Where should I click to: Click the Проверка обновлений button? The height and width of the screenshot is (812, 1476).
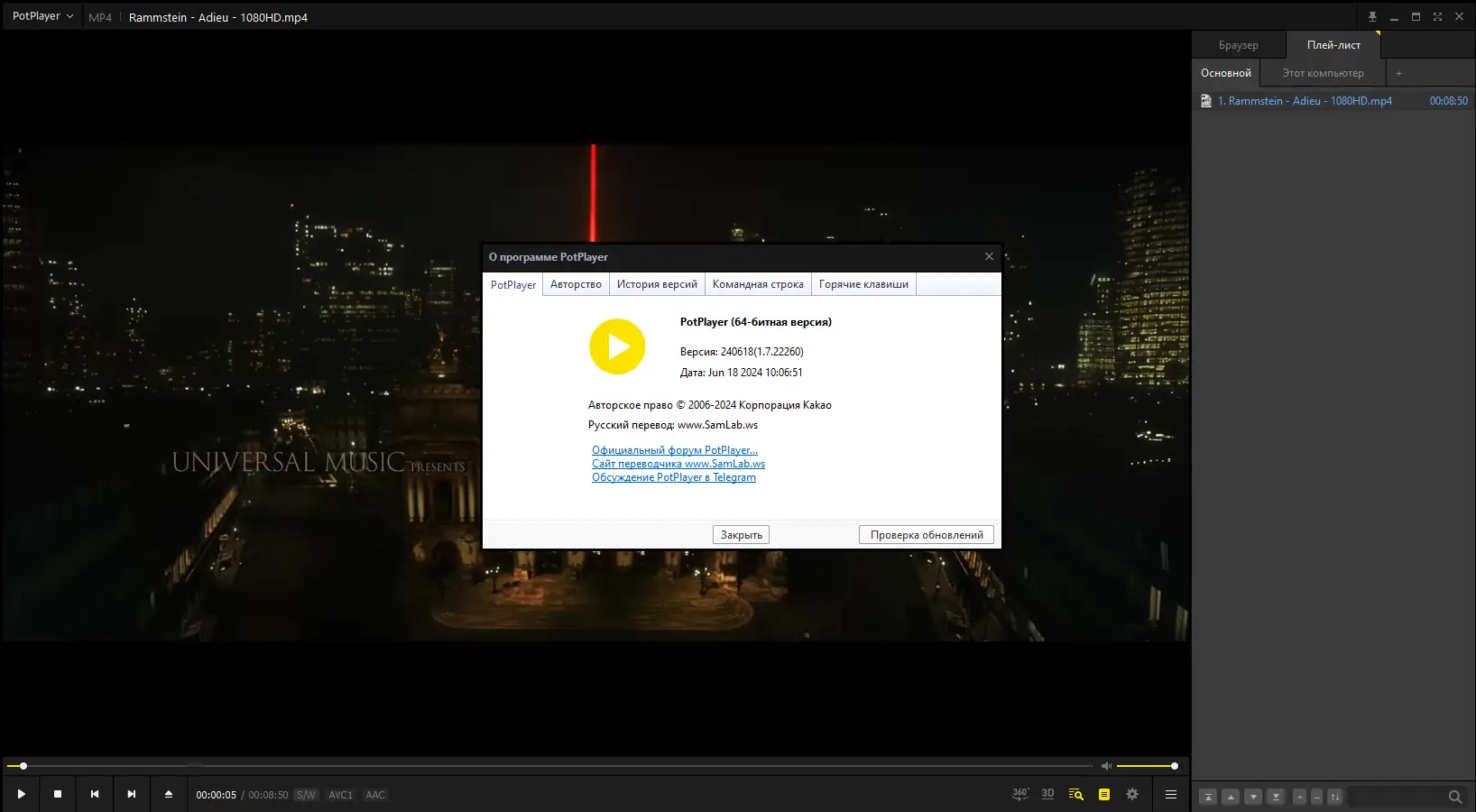[x=927, y=535]
